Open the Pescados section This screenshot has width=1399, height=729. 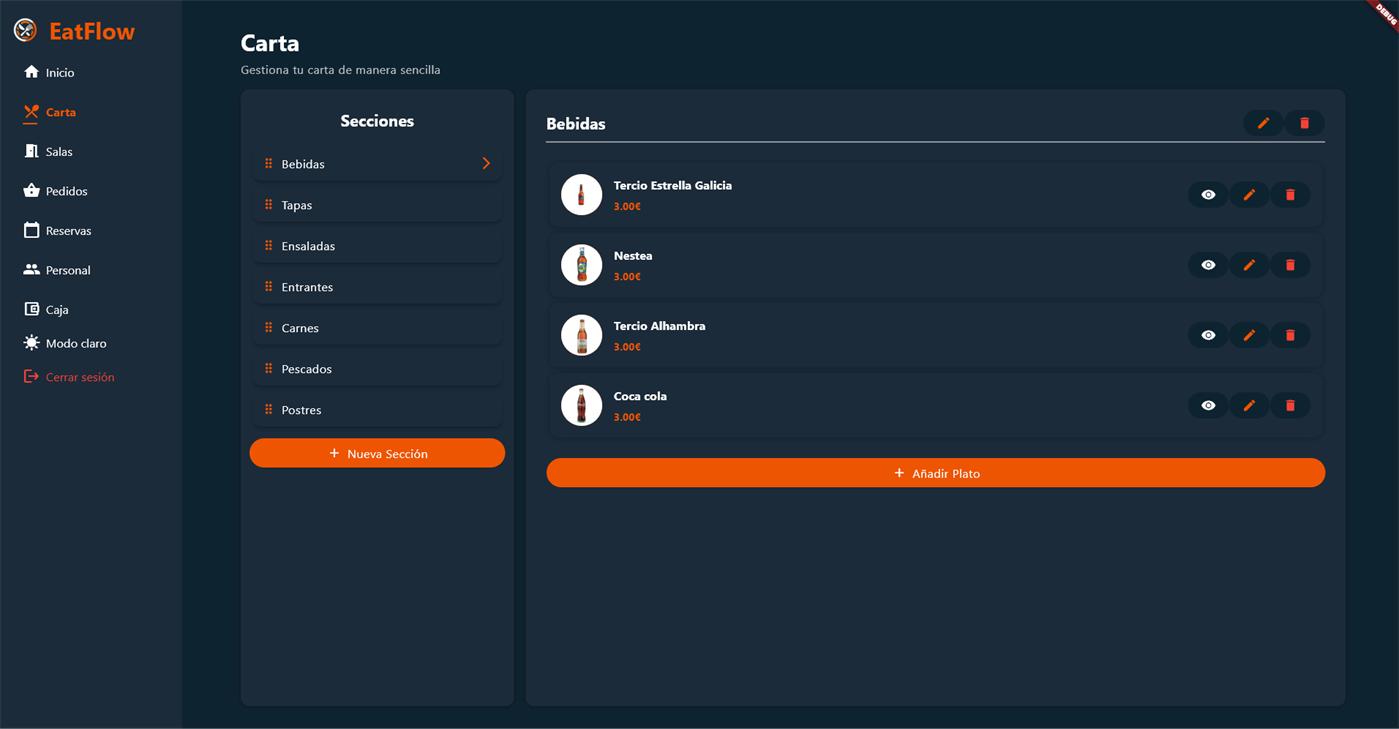coord(377,369)
